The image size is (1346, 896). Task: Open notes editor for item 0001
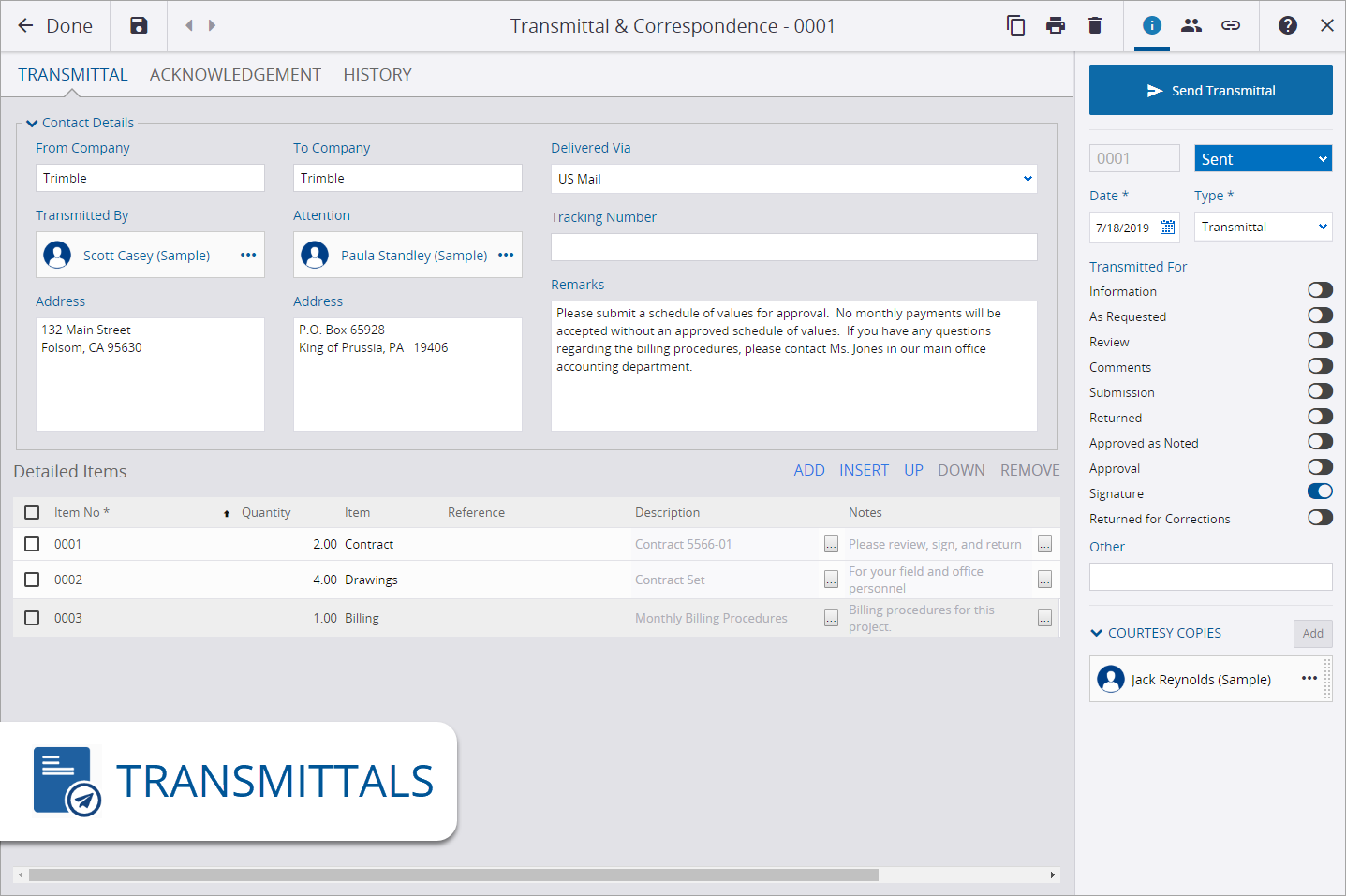click(x=1044, y=544)
